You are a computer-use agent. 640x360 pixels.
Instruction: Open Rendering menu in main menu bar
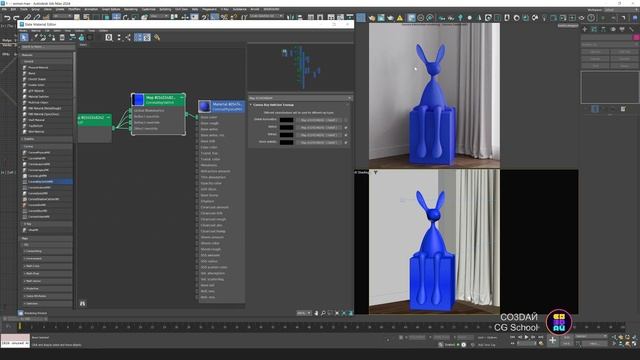pyautogui.click(x=131, y=9)
